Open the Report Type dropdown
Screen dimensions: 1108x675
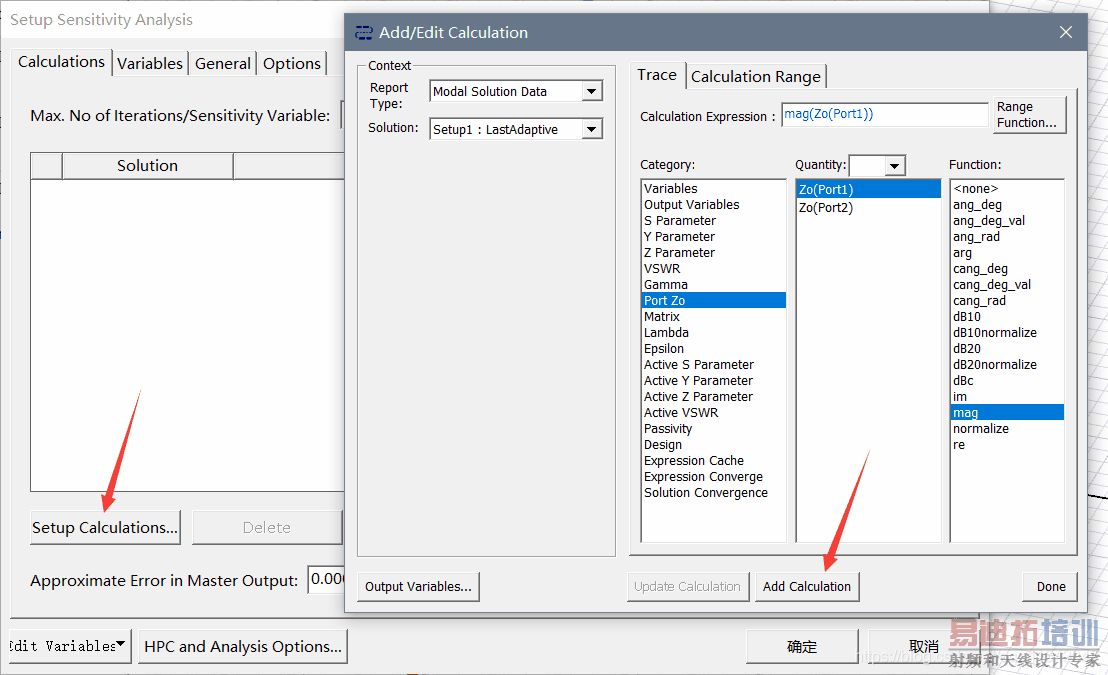pyautogui.click(x=591, y=91)
